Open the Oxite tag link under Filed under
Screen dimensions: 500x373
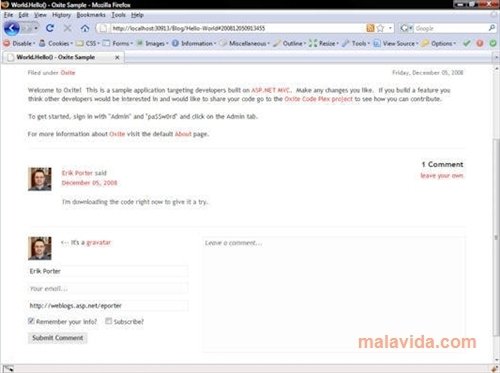coord(68,73)
